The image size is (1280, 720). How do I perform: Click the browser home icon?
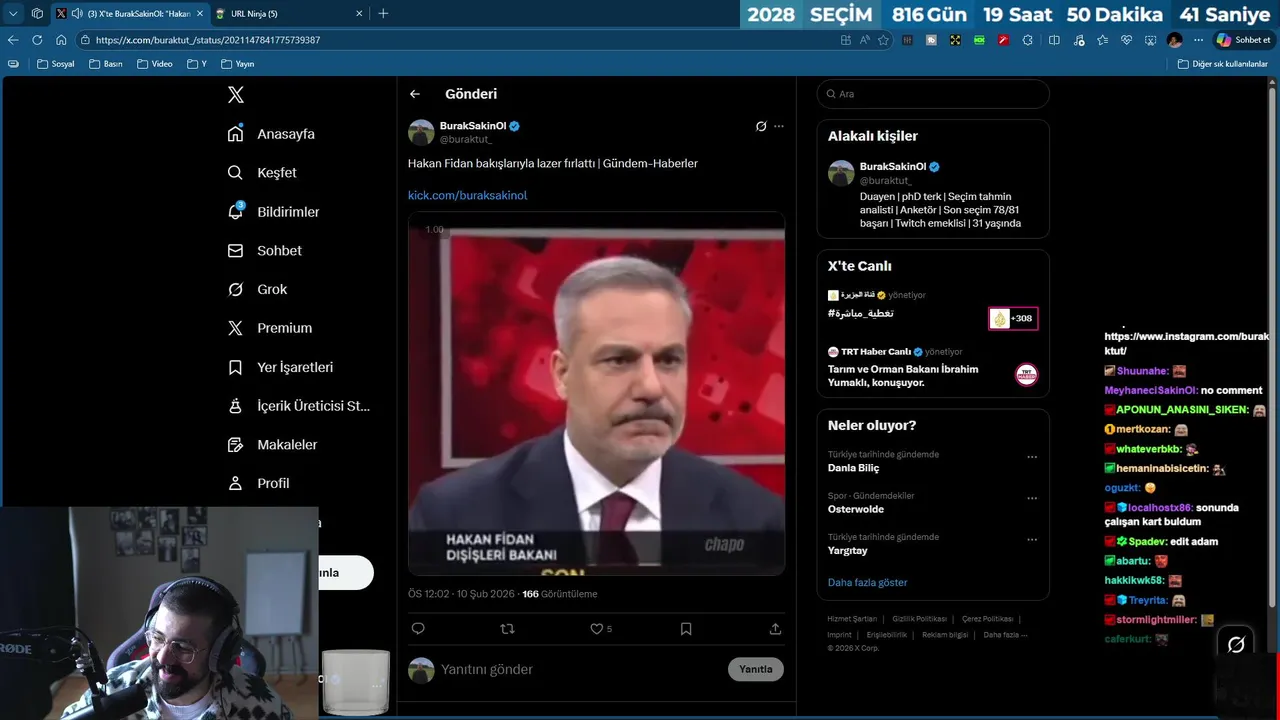(61, 40)
